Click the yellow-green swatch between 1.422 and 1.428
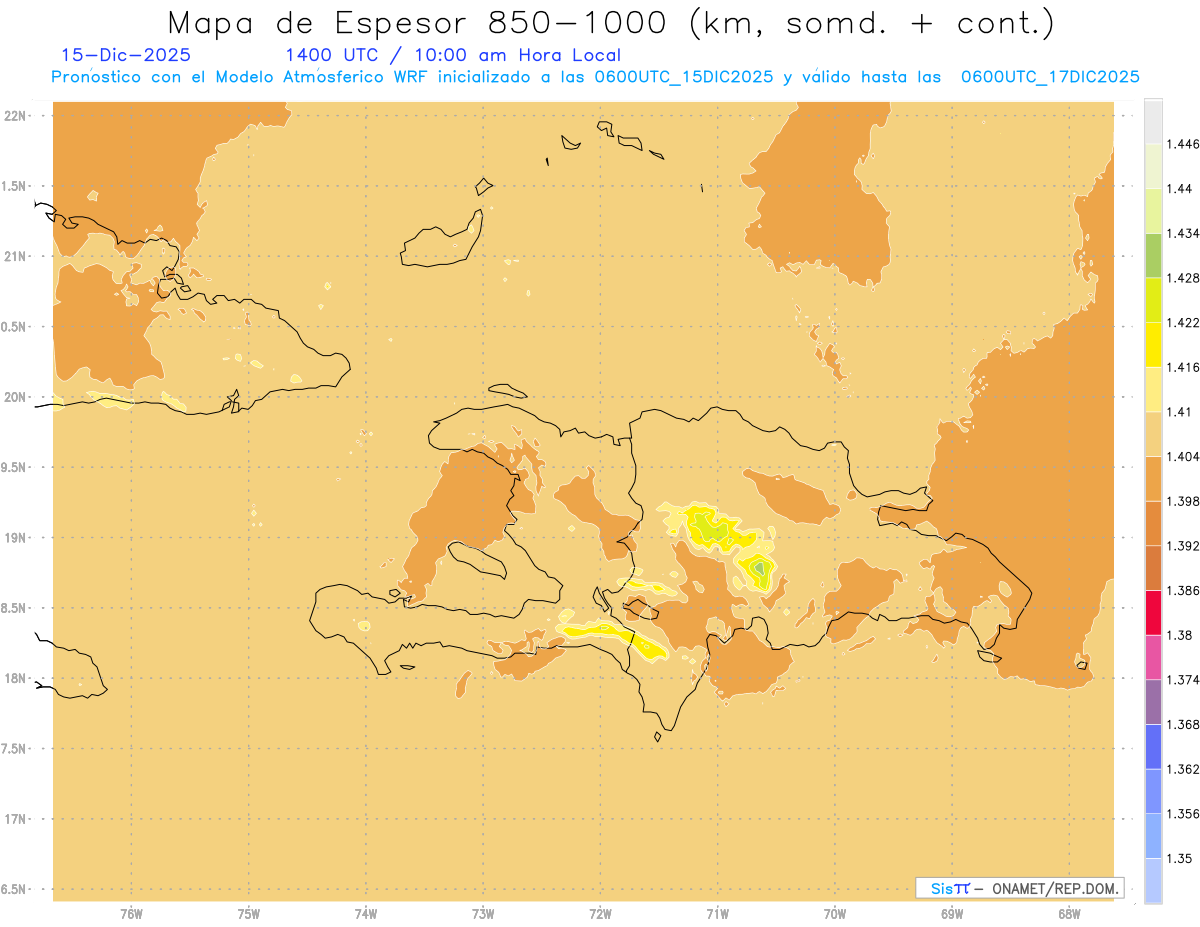This screenshot has height=927, width=1200. coord(1153,300)
